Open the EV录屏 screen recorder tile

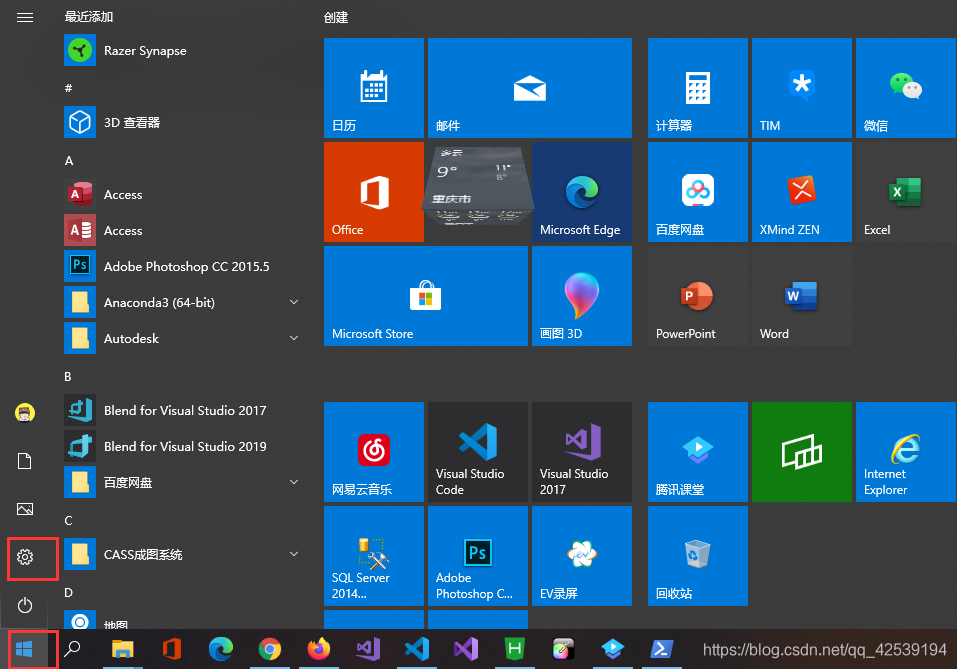click(582, 556)
